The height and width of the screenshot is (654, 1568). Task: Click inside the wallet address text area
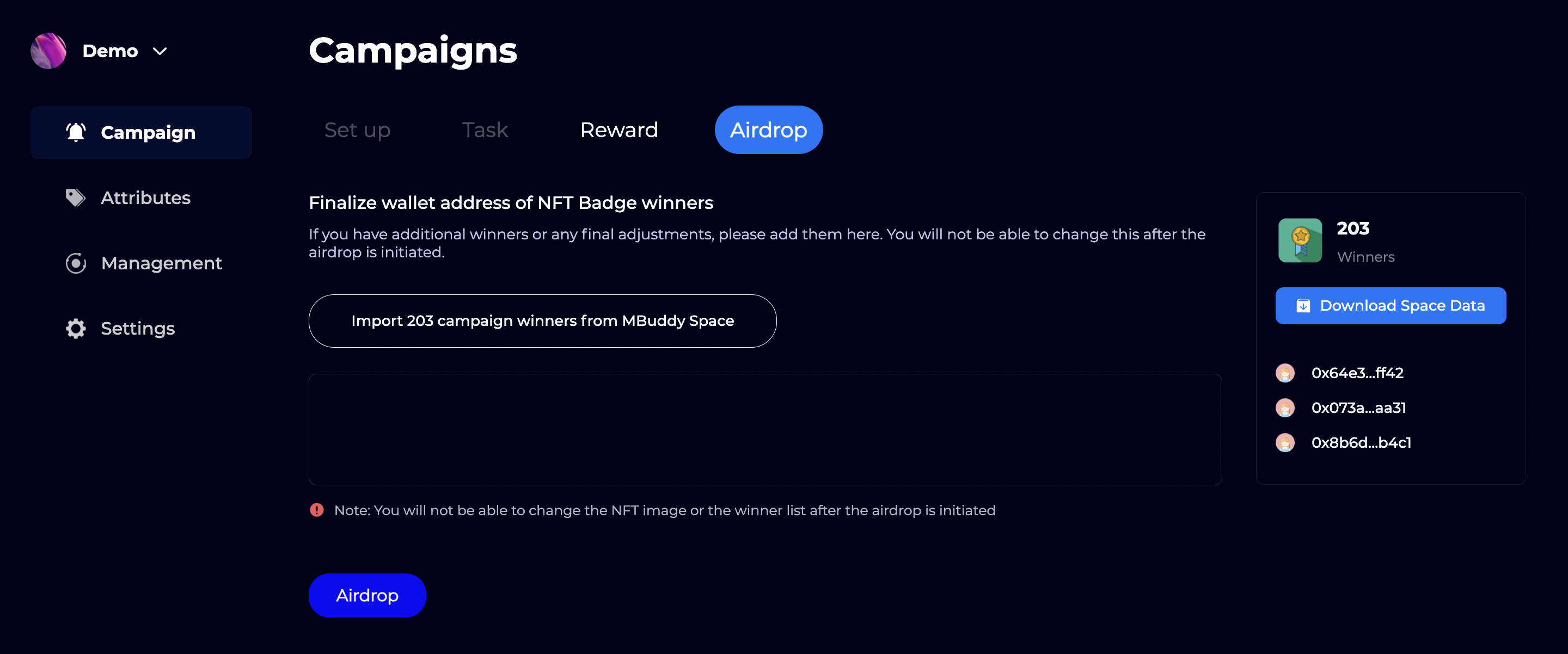coord(764,429)
